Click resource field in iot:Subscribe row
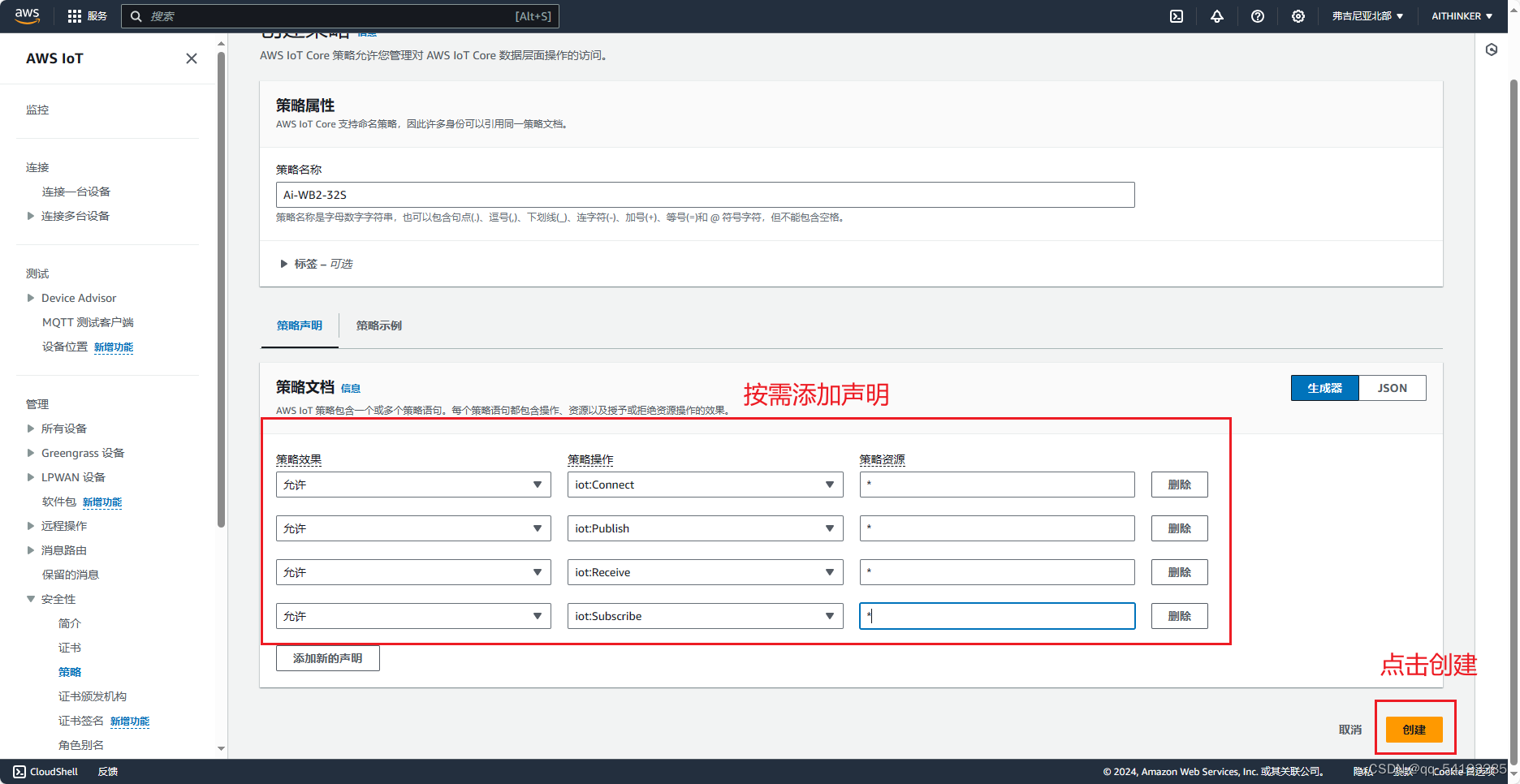Screen dimensions: 1520x784 997,616
